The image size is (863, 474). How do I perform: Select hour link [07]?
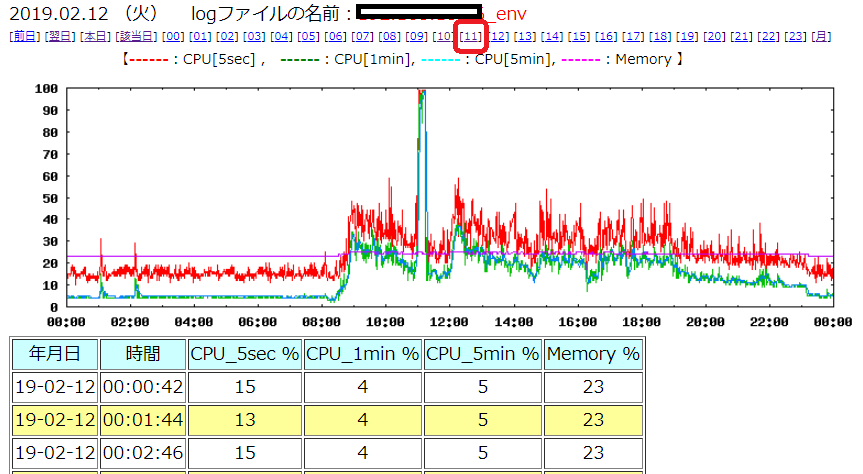362,36
